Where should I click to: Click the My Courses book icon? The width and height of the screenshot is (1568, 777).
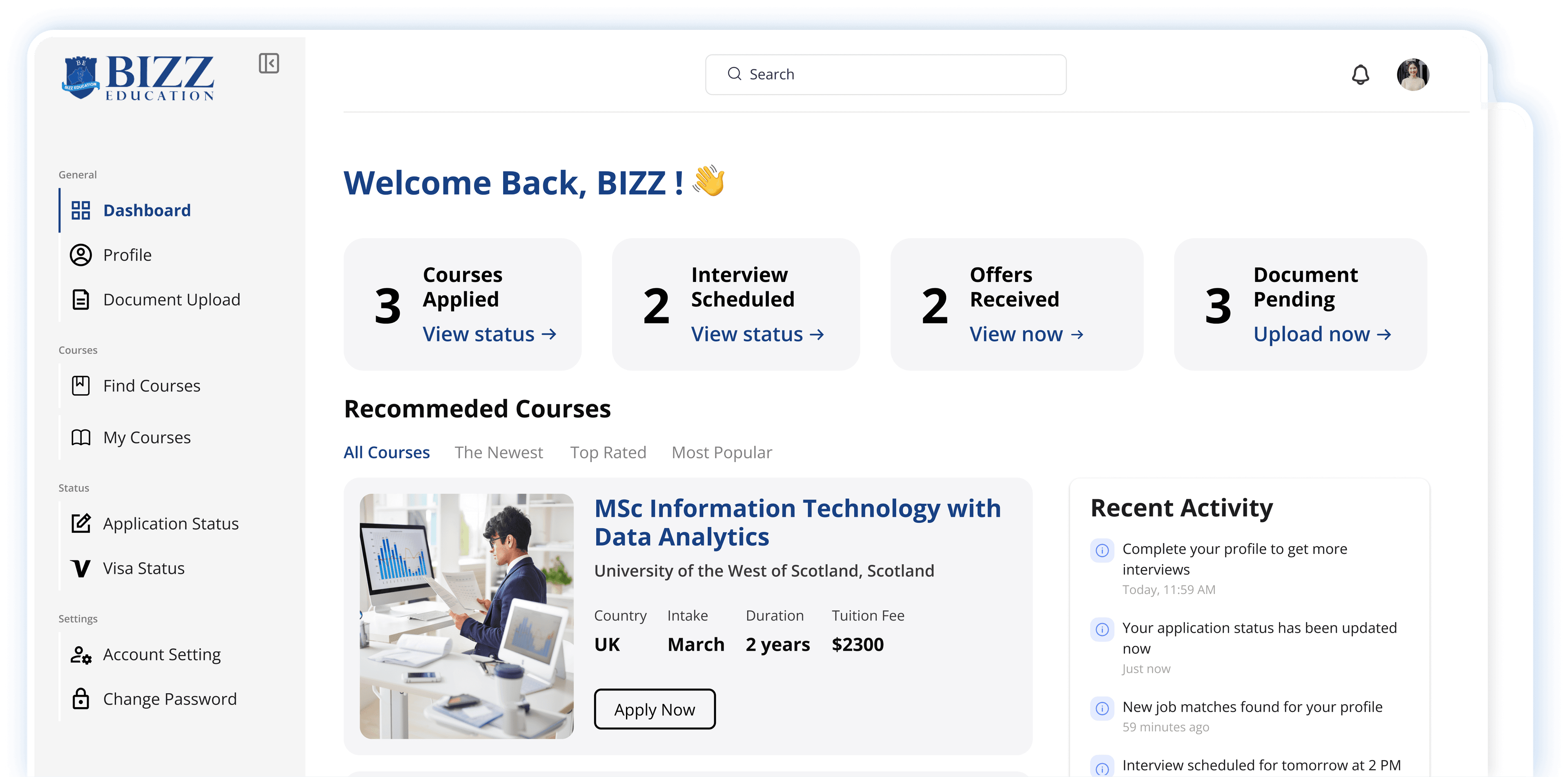80,437
